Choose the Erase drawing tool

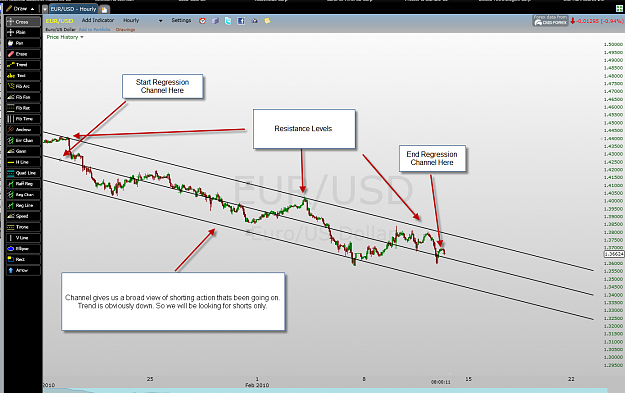[23, 54]
